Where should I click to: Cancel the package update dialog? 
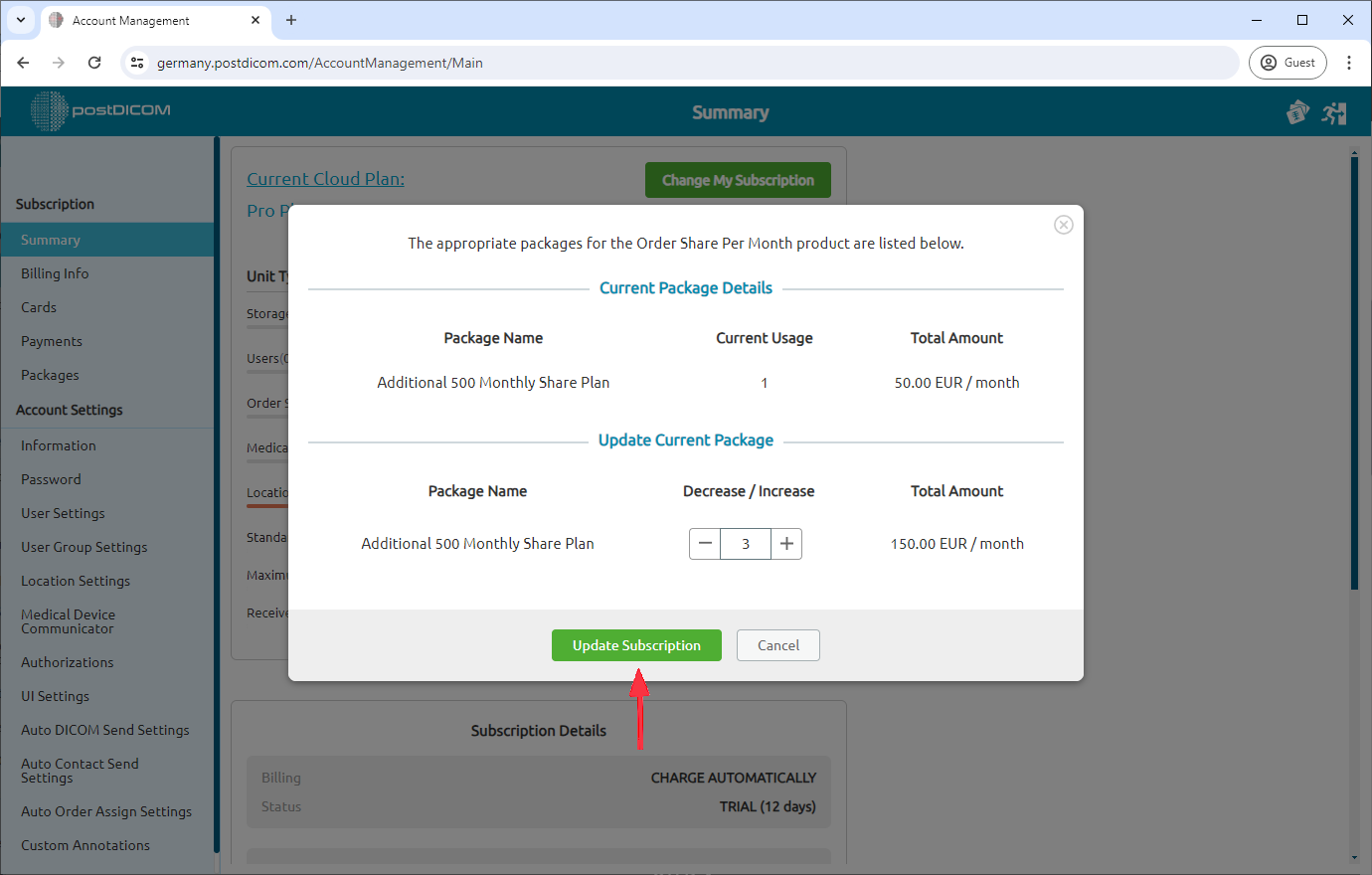tap(777, 645)
